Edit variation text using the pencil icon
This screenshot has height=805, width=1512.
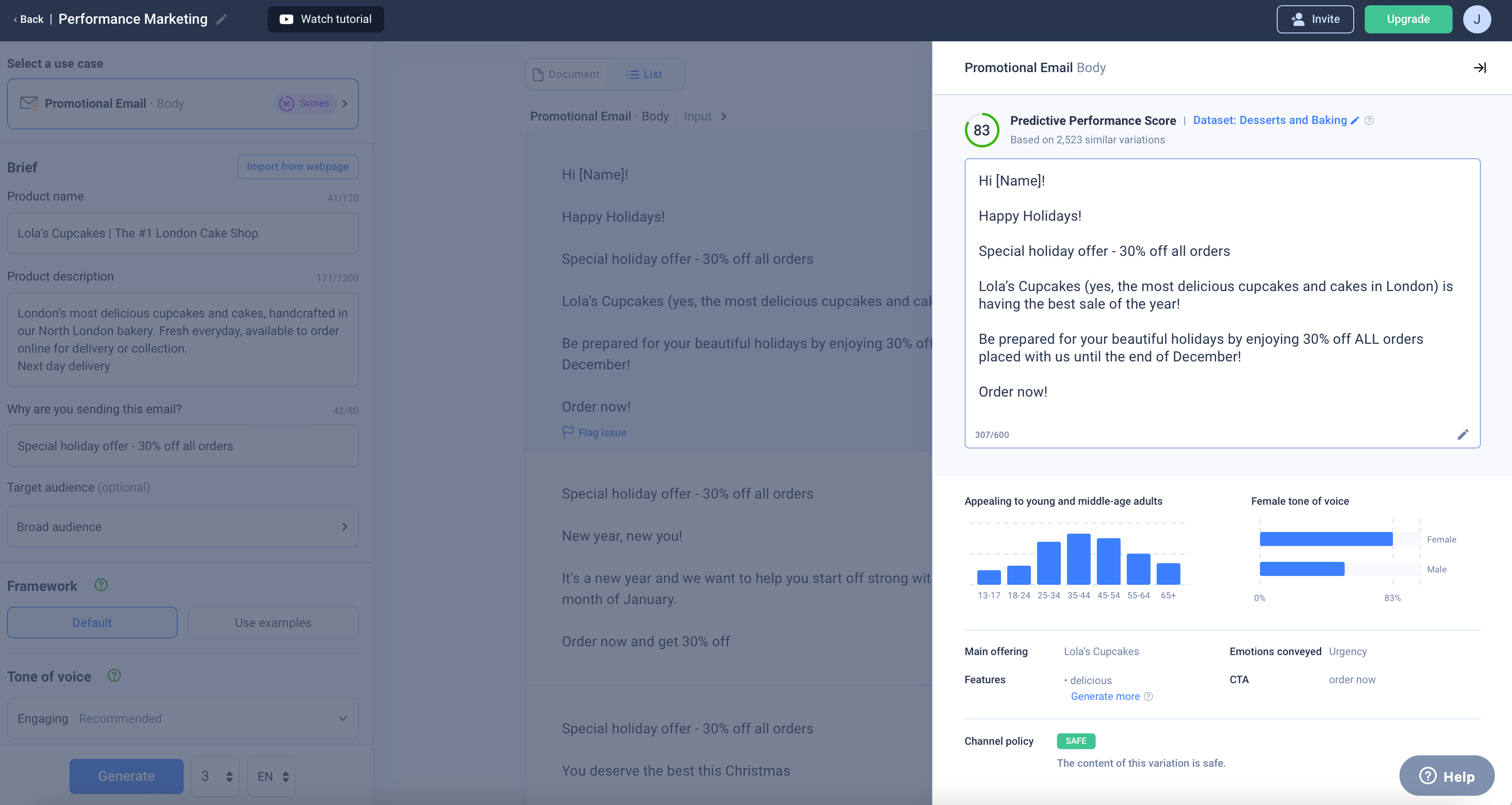pyautogui.click(x=1464, y=434)
